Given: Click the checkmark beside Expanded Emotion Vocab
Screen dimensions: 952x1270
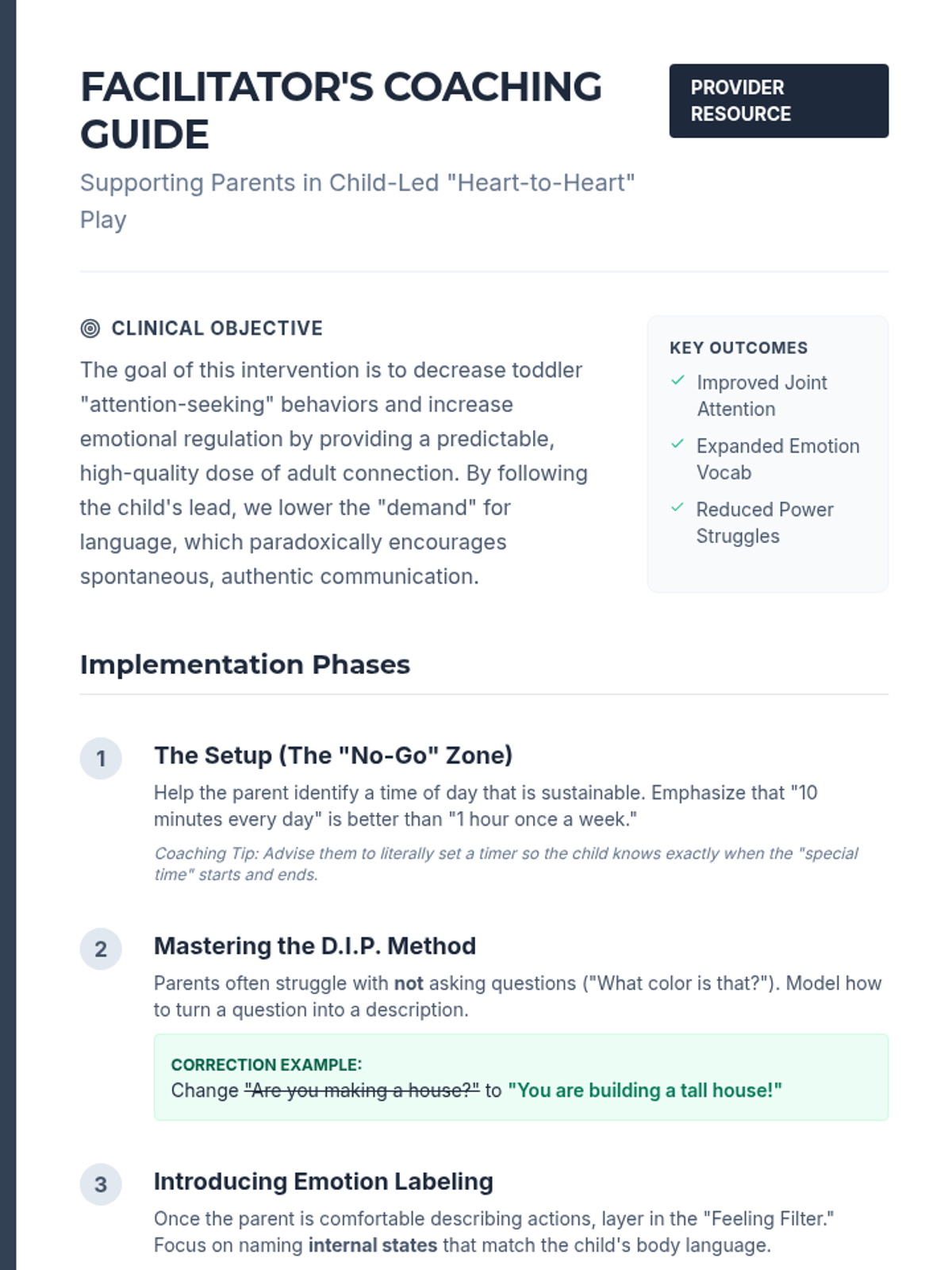Looking at the screenshot, I should coord(678,444).
